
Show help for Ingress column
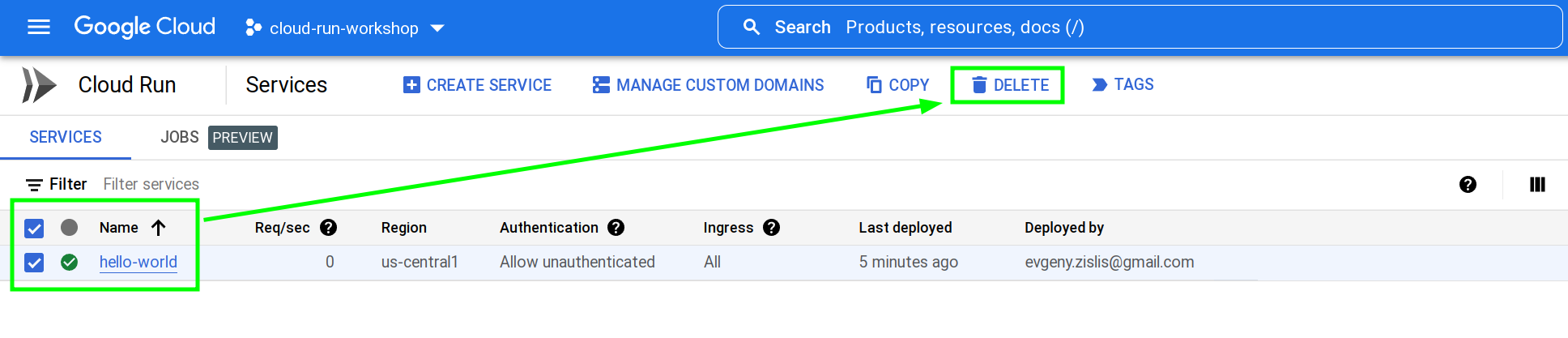771,228
